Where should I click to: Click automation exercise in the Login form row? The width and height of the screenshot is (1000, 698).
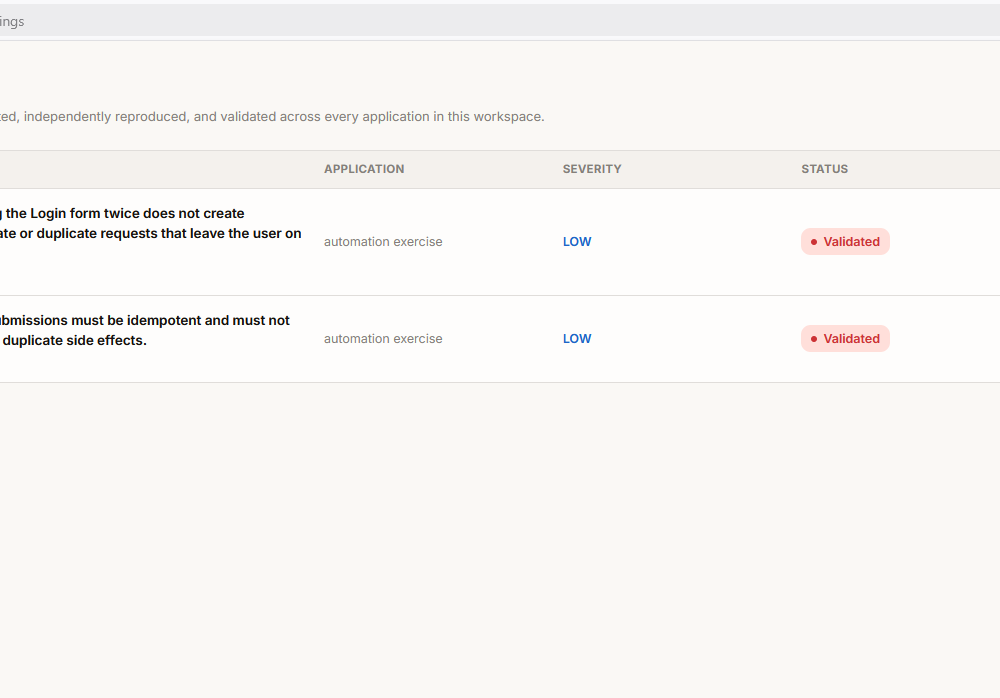point(383,242)
